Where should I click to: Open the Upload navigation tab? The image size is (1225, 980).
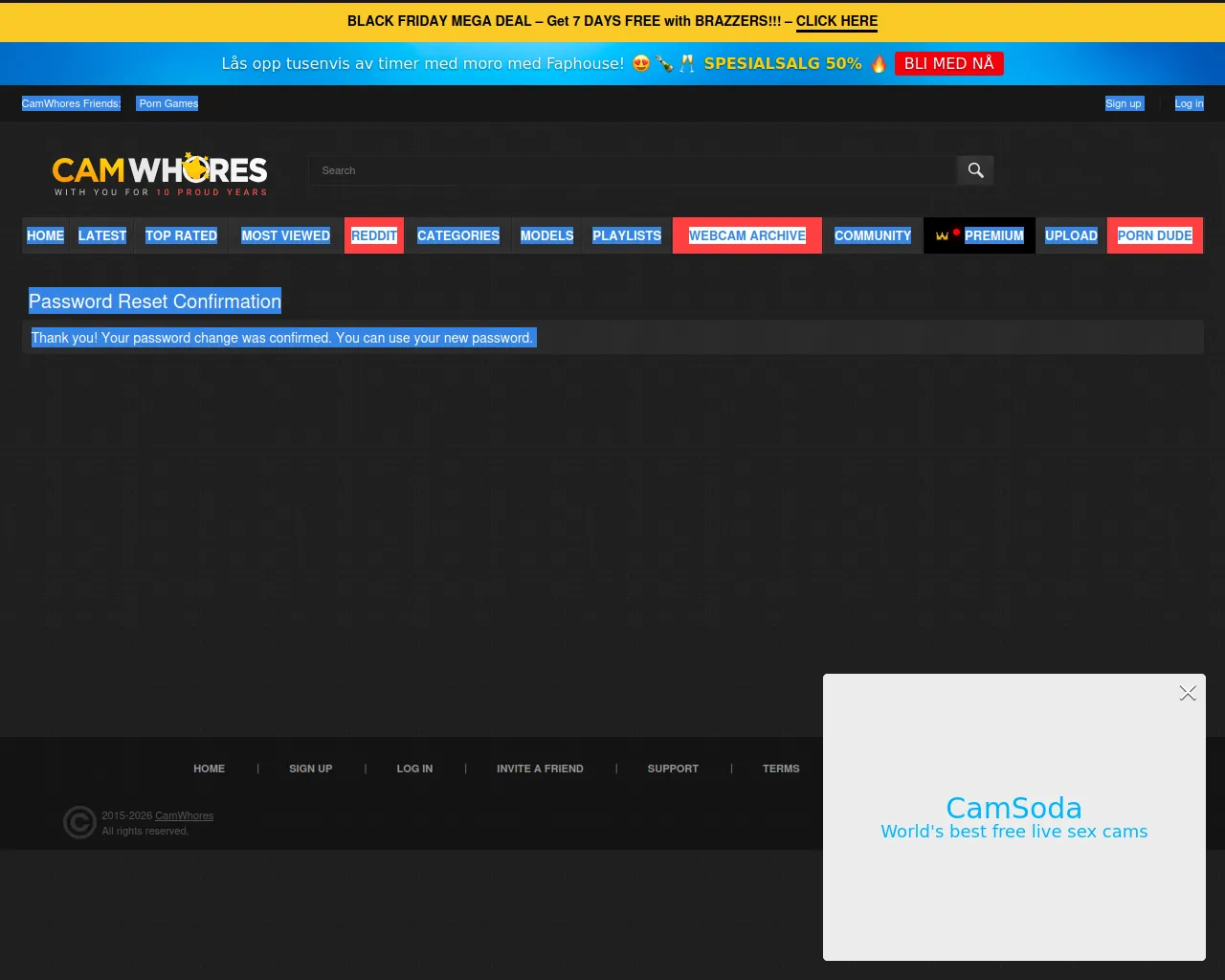(x=1071, y=235)
